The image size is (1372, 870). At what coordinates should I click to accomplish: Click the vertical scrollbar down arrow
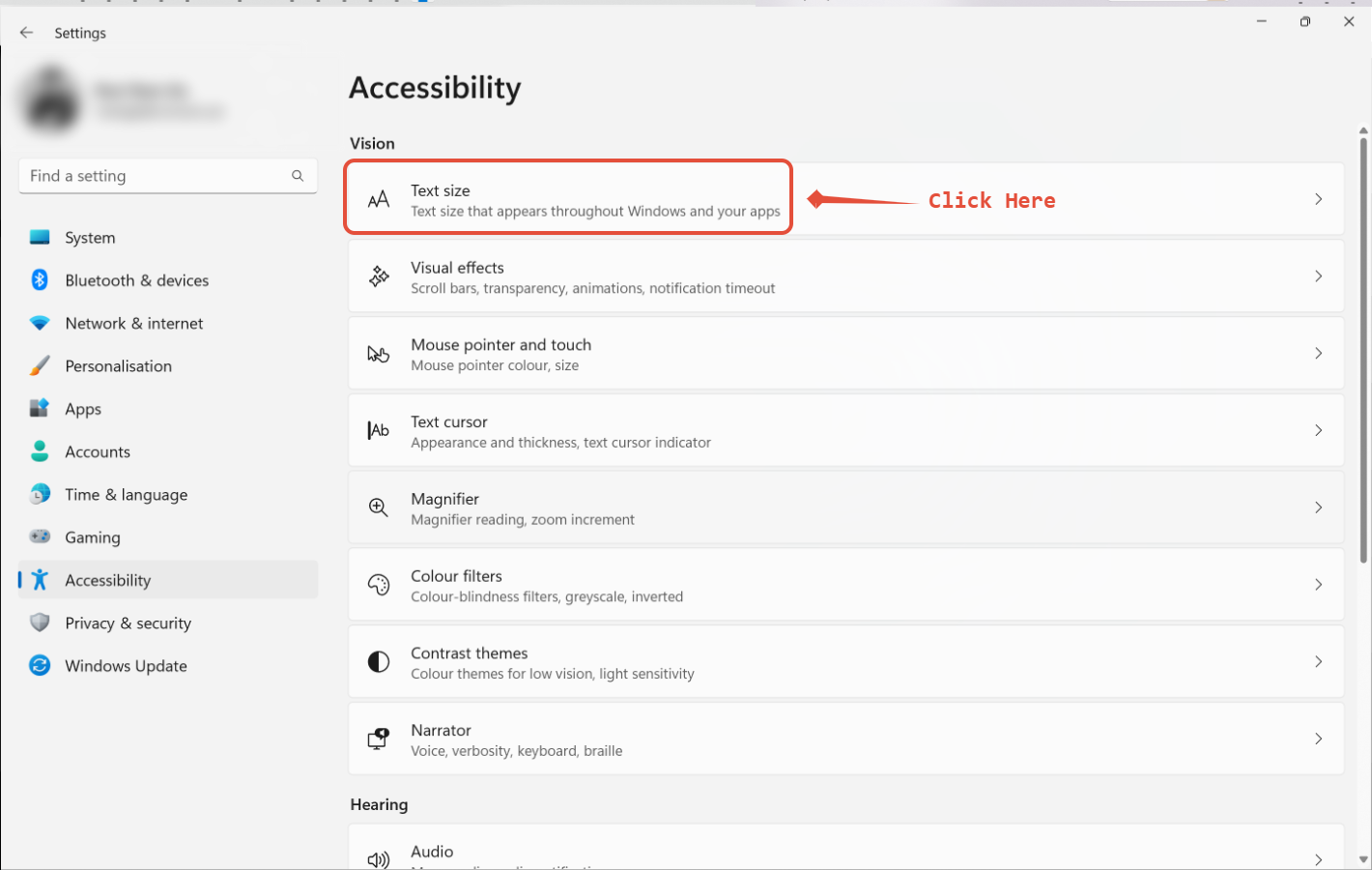(1363, 858)
